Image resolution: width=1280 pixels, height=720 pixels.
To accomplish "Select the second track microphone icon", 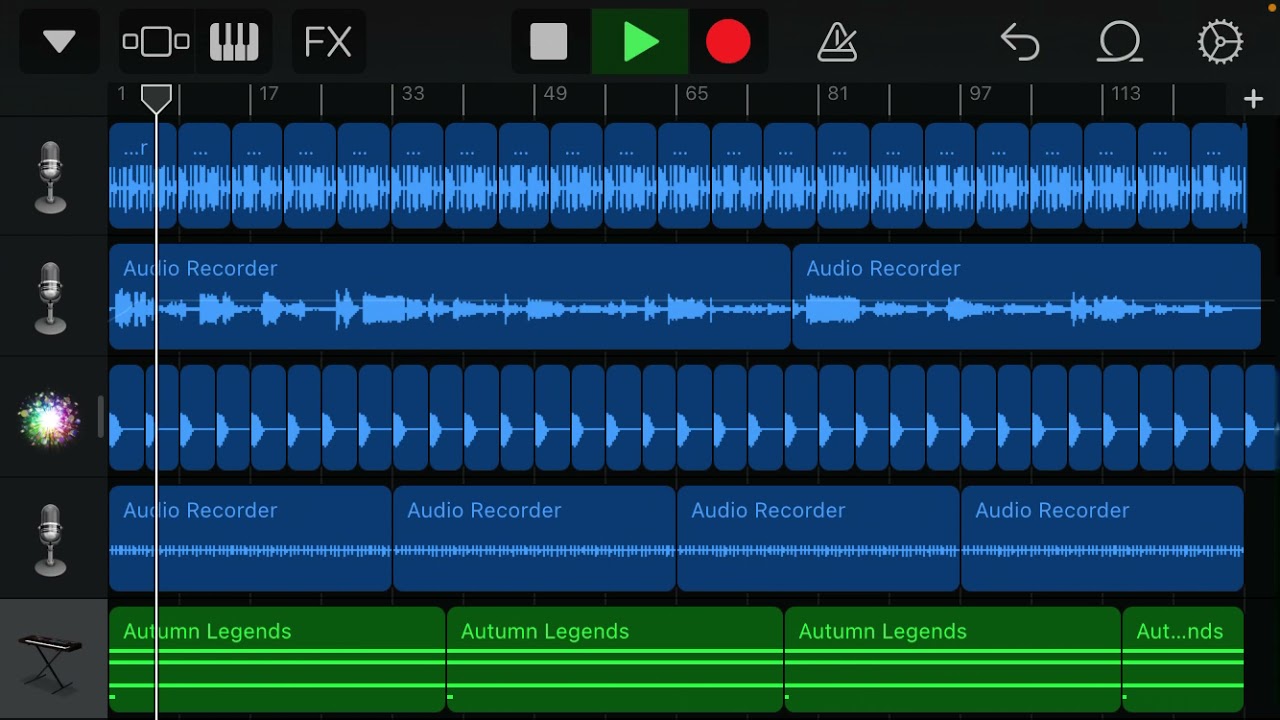I will click(x=50, y=298).
